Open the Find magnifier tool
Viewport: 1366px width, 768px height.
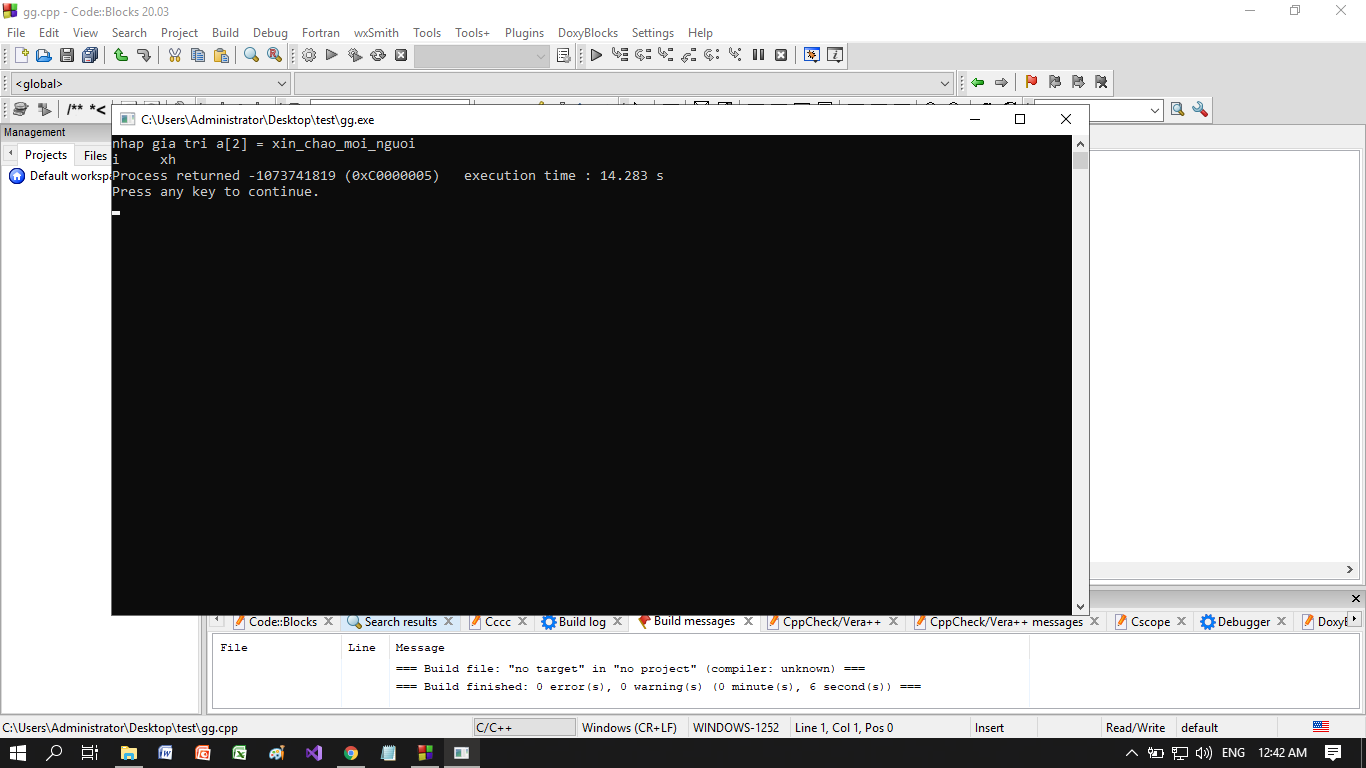tap(251, 56)
